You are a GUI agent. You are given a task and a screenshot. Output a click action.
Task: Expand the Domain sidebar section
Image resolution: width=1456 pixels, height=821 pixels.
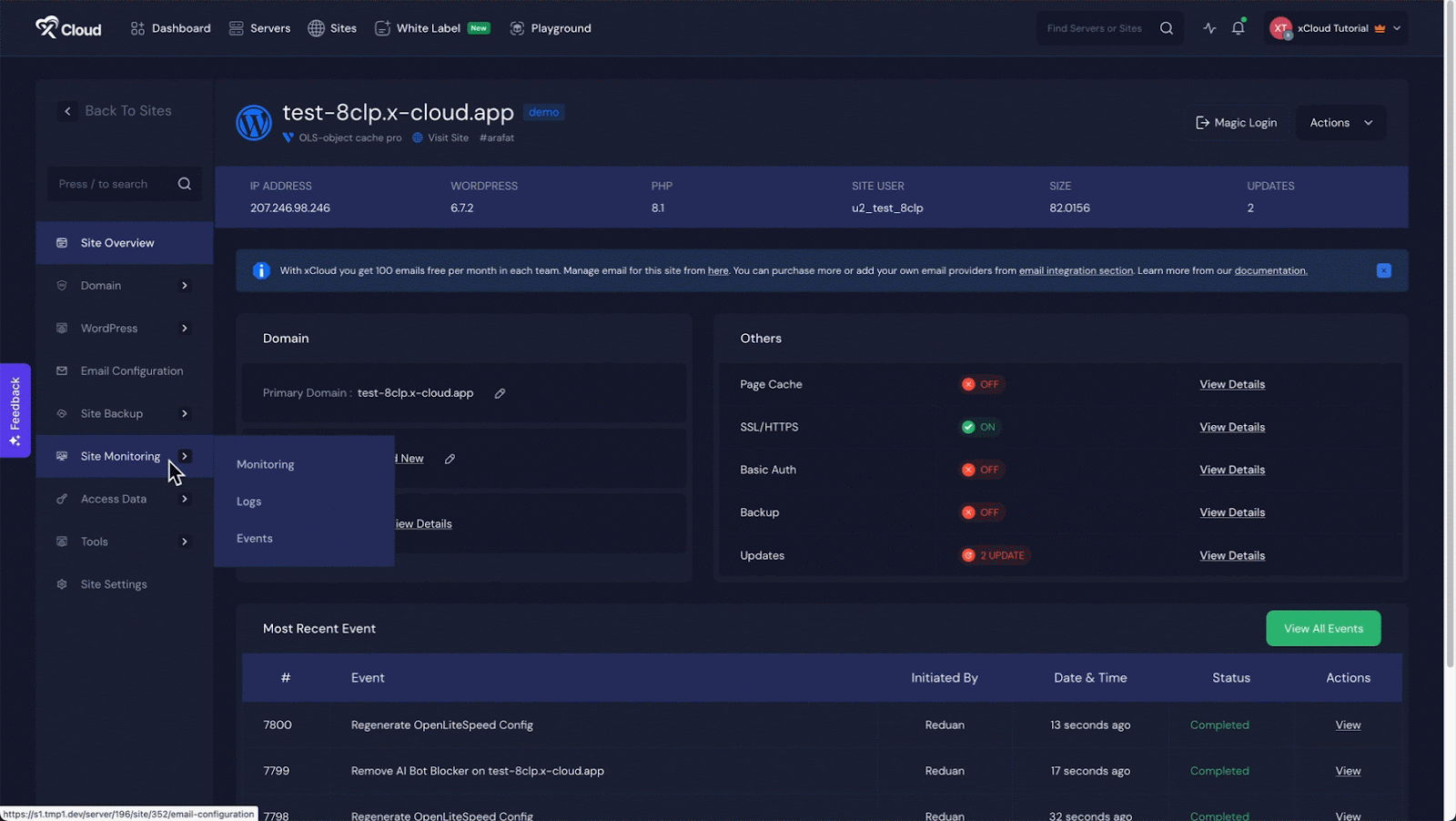point(101,285)
